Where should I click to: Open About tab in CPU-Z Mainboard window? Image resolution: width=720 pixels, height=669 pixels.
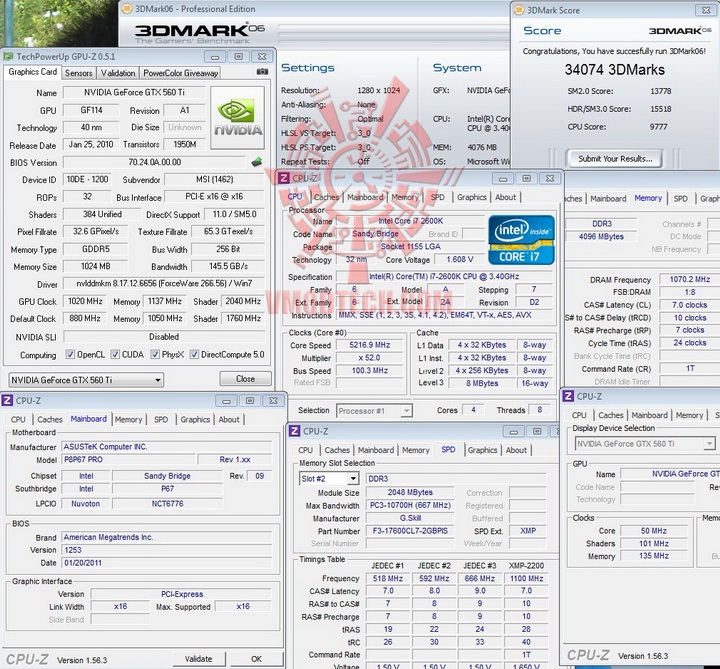(x=229, y=419)
